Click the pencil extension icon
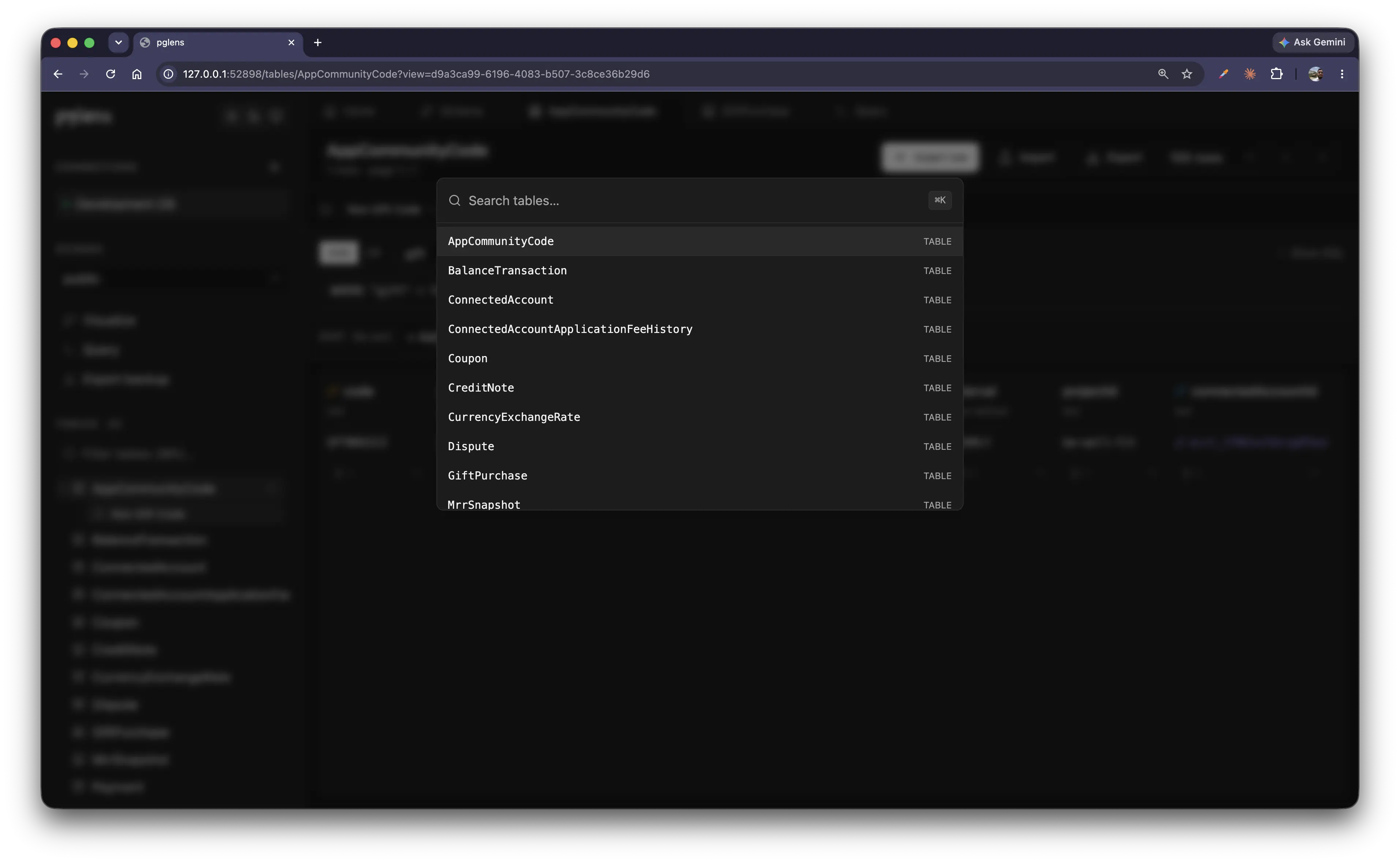Image resolution: width=1400 pixels, height=863 pixels. (1223, 74)
